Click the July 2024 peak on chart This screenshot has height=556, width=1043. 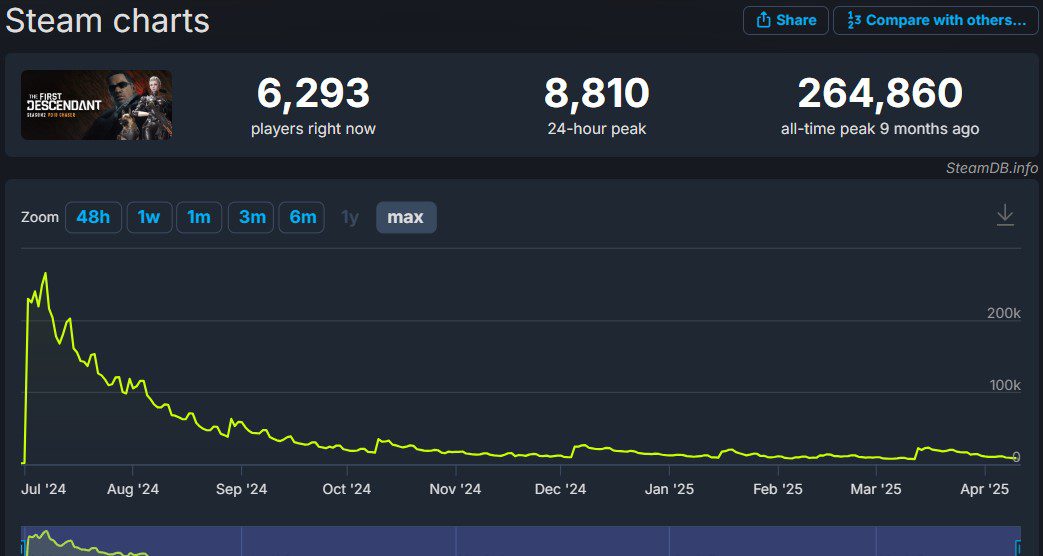click(45, 273)
